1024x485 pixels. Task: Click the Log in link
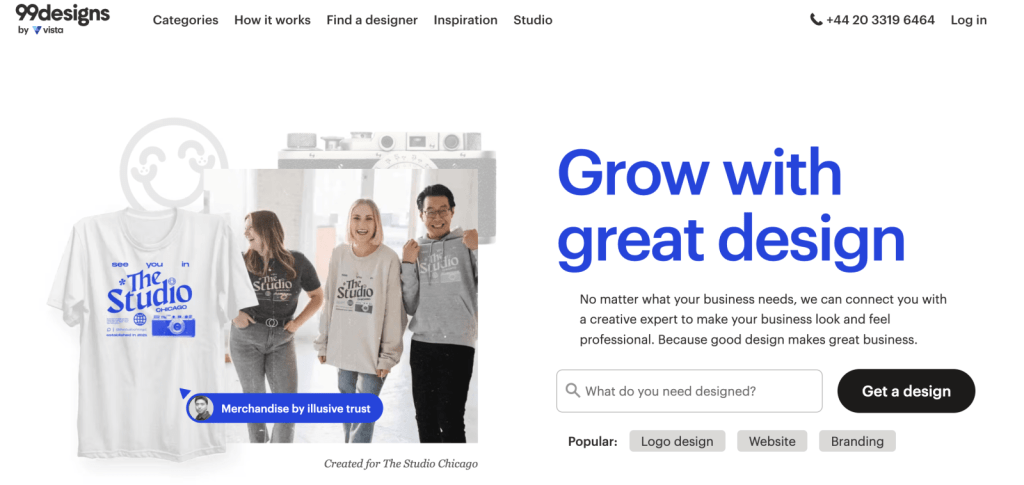968,20
